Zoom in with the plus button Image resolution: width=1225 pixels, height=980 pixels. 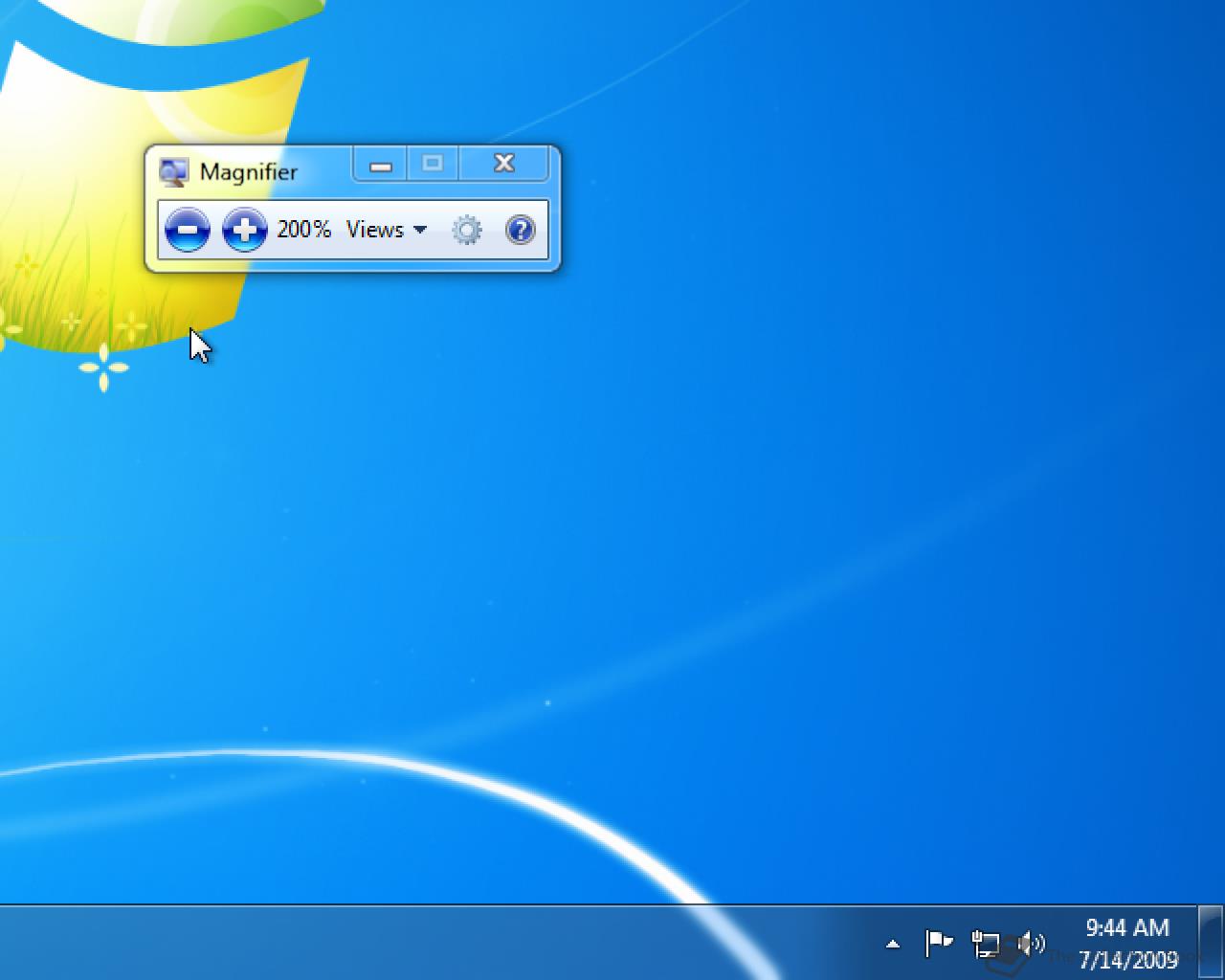point(244,230)
